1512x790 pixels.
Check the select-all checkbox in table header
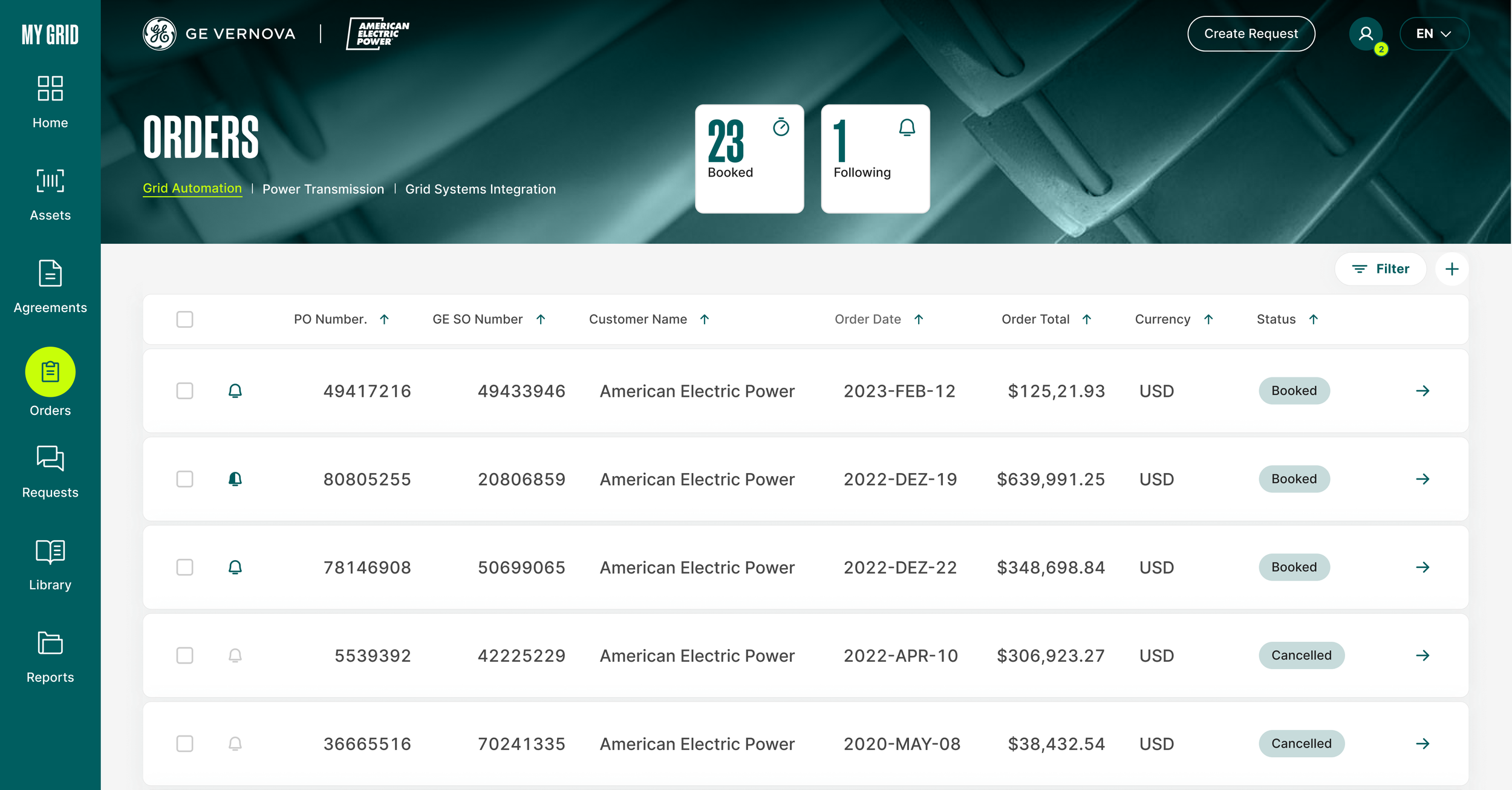point(184,319)
